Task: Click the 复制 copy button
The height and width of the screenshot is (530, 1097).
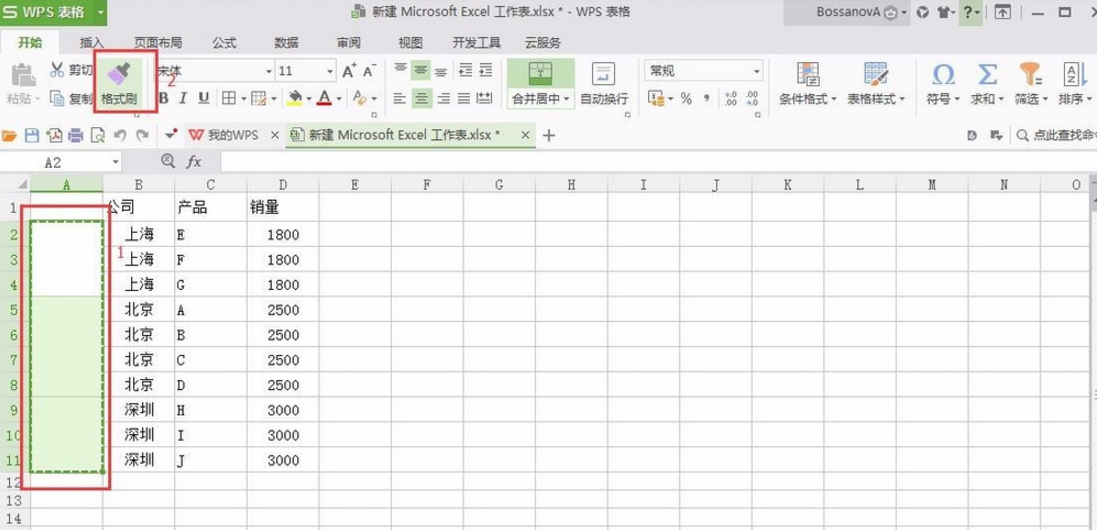Action: coord(71,99)
